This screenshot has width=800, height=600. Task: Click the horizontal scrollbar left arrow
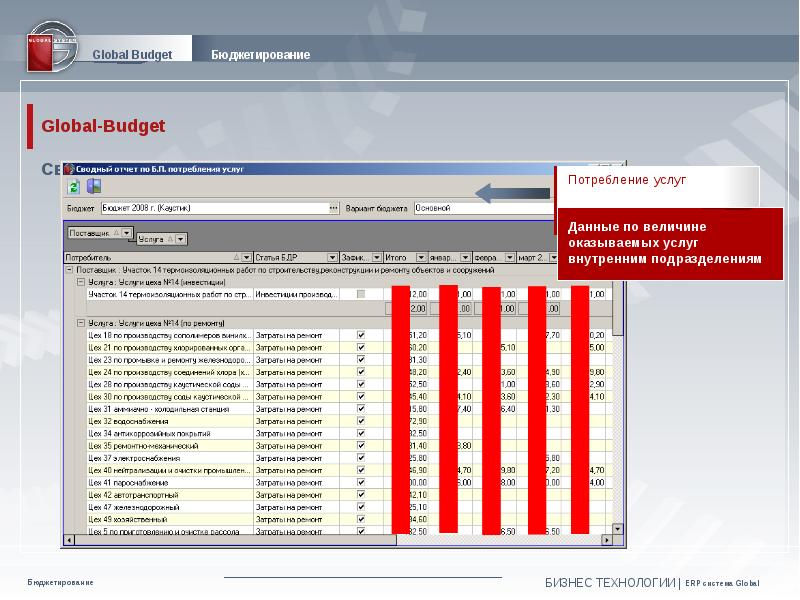click(x=67, y=542)
